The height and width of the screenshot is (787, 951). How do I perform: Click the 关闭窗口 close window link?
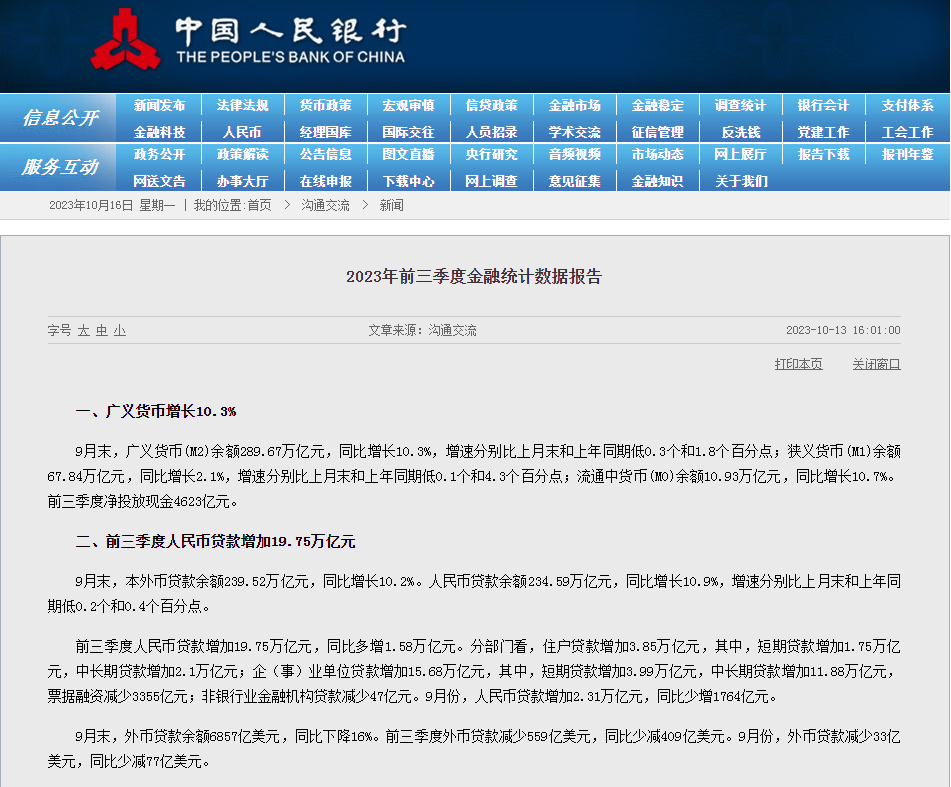point(876,364)
